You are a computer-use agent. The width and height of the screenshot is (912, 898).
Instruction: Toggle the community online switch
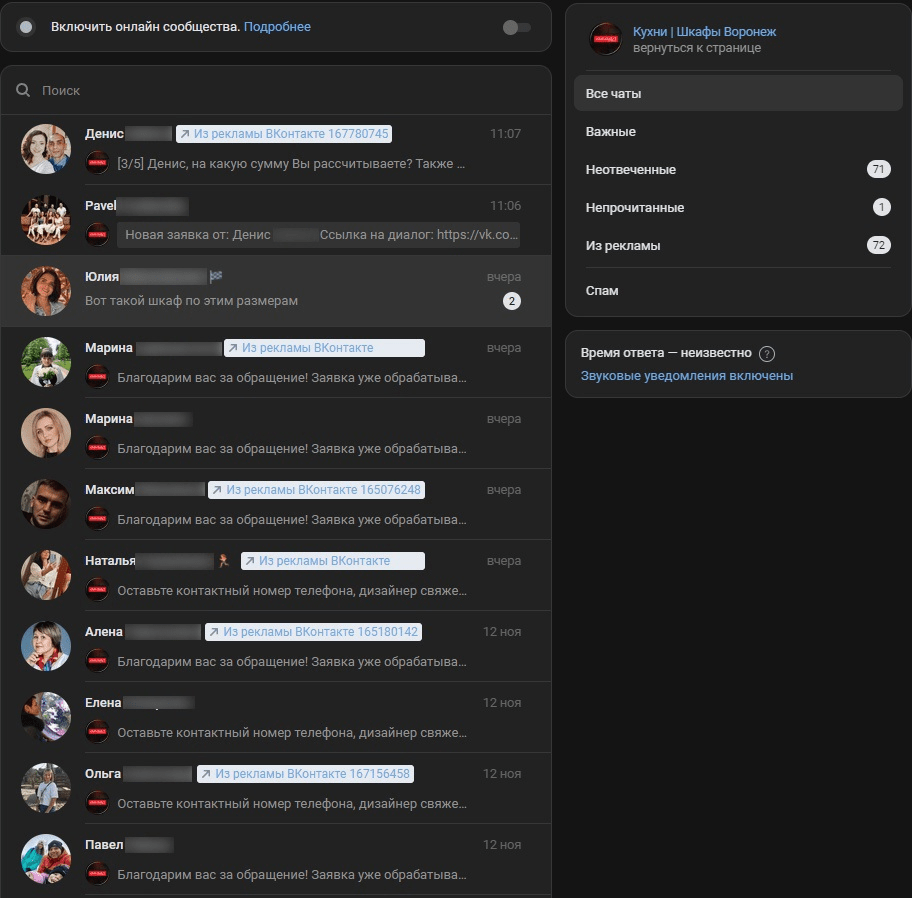coord(516,27)
